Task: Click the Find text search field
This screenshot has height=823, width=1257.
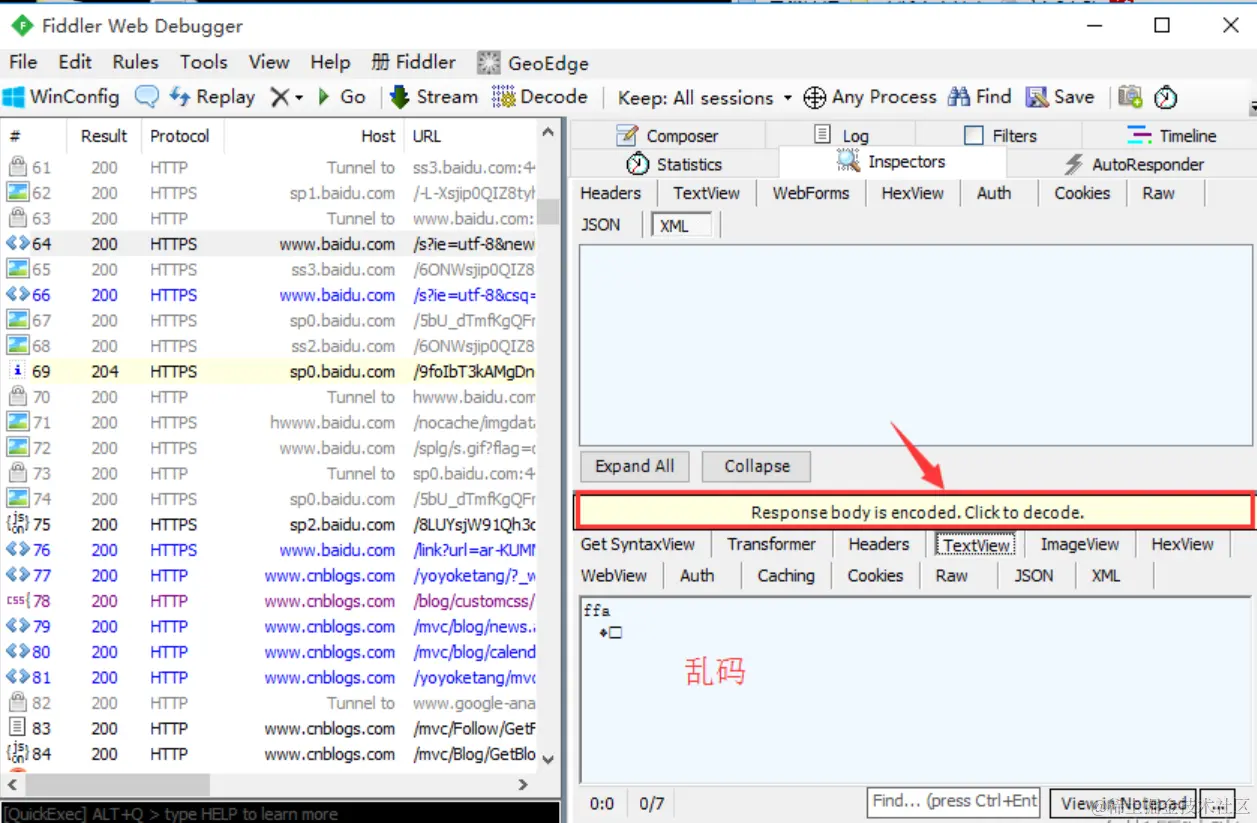Action: [x=954, y=802]
